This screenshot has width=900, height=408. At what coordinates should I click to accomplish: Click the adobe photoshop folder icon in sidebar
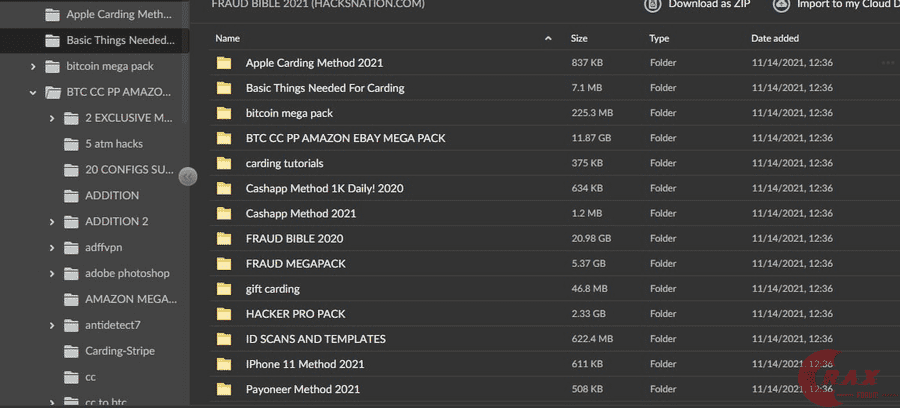(x=71, y=273)
